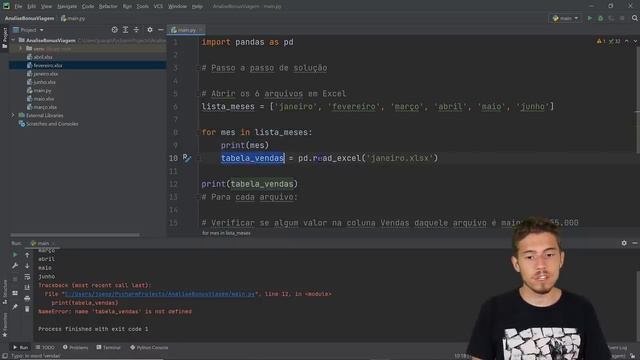
Task: Open the TODO tool window
Action: tap(45, 348)
